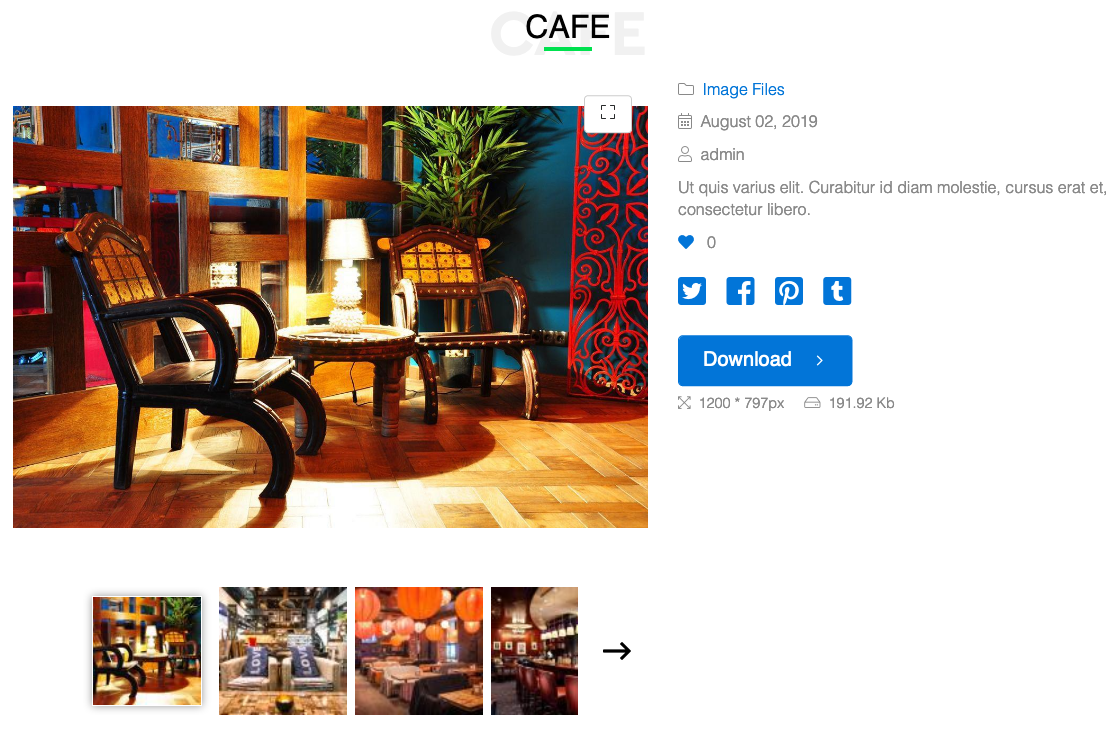The height and width of the screenshot is (732, 1118).
Task: Select the bar counter thumbnail
Action: [534, 651]
